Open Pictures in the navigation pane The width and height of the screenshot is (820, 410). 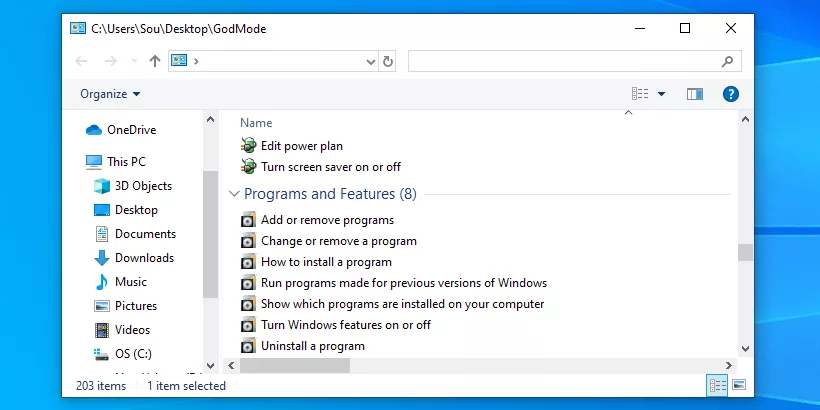[136, 306]
